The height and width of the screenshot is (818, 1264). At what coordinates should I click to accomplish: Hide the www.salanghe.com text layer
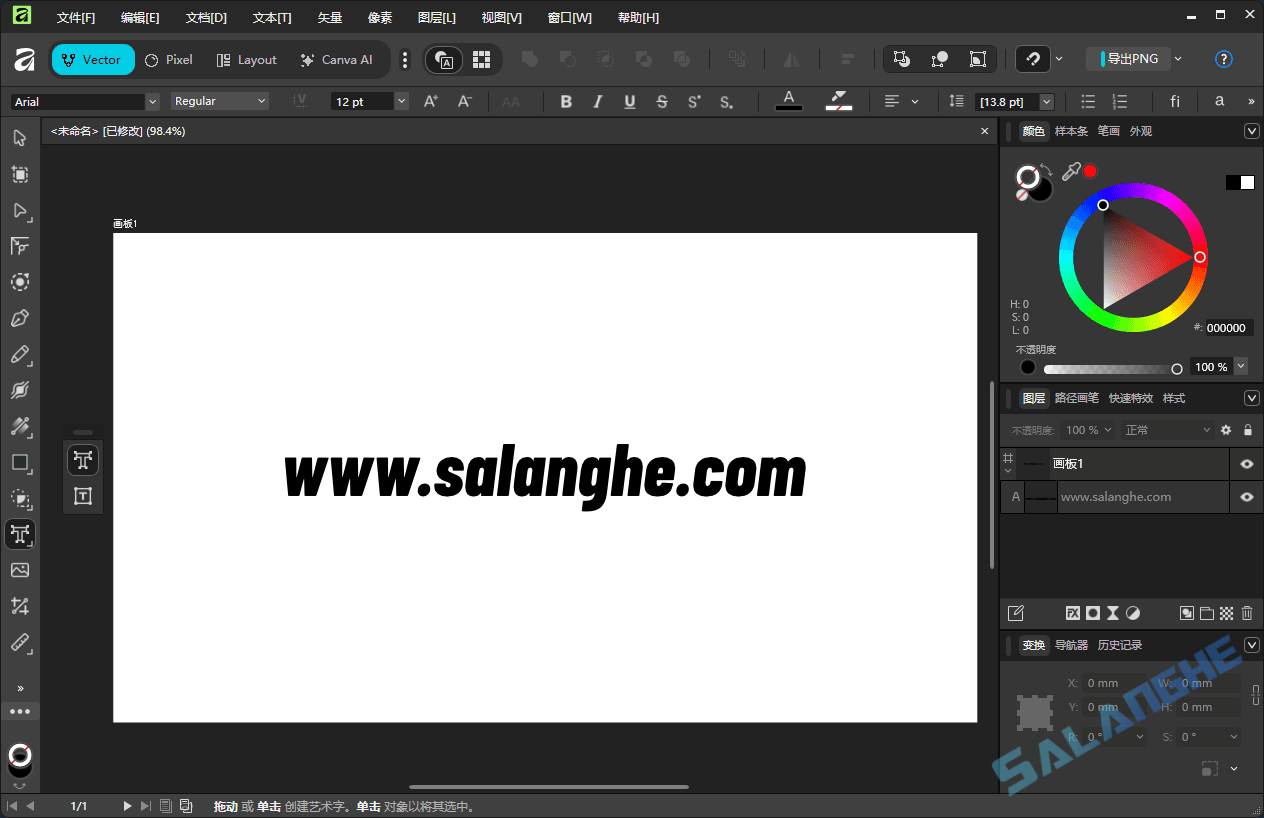tap(1247, 497)
